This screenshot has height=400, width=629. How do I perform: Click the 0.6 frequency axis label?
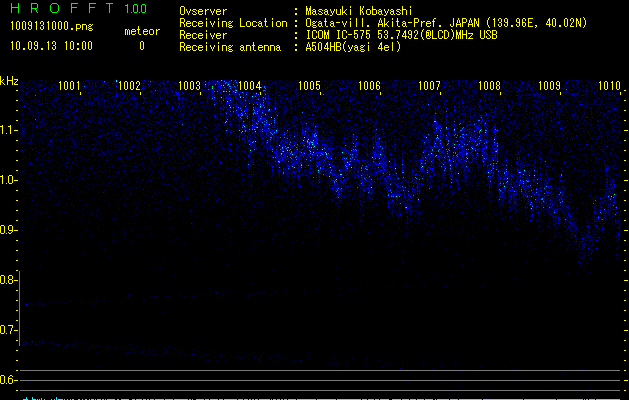(x=7, y=380)
